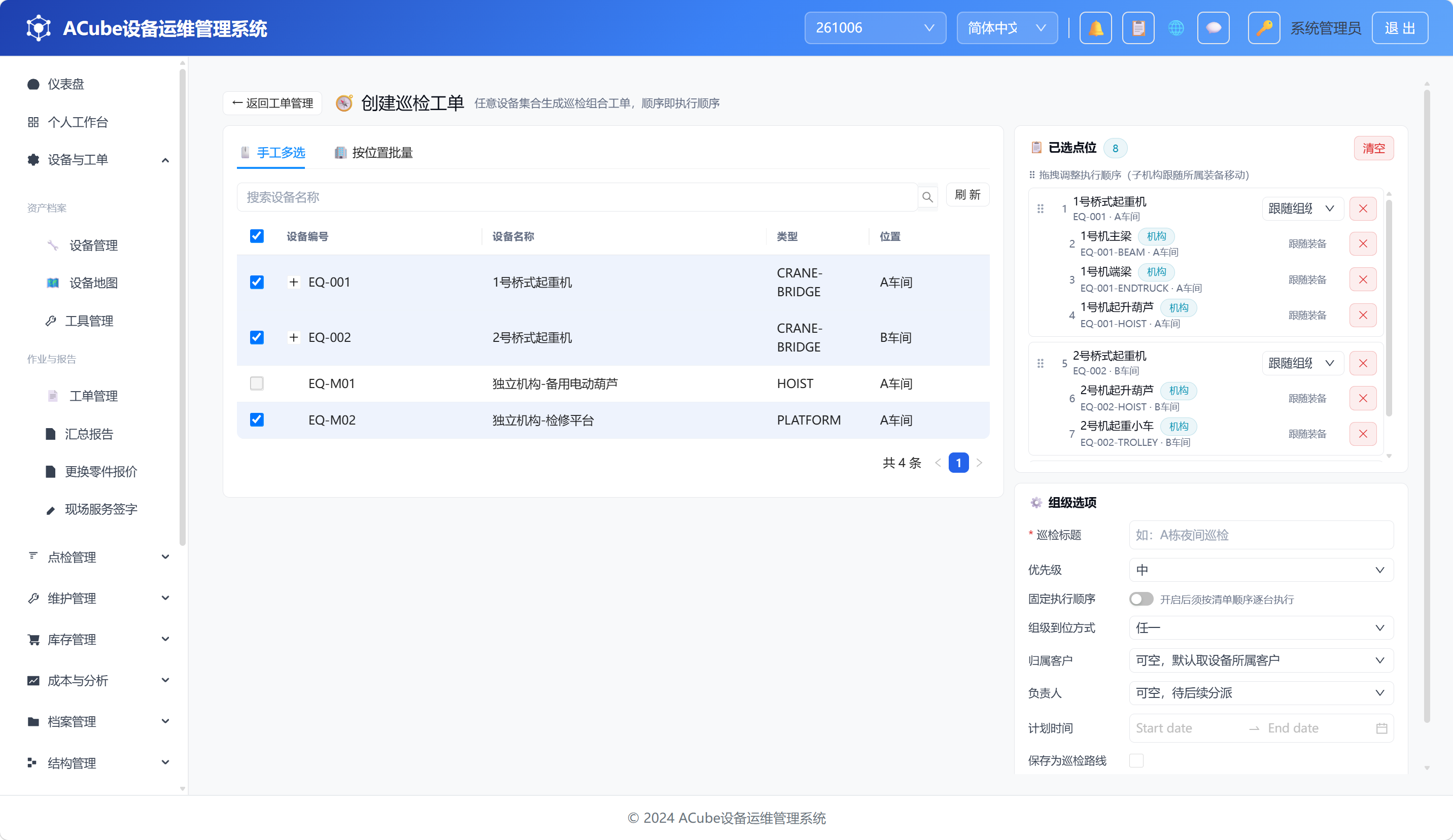Enable the 固定执行顺序 switch
Image resolution: width=1453 pixels, height=840 pixels.
[1141, 599]
